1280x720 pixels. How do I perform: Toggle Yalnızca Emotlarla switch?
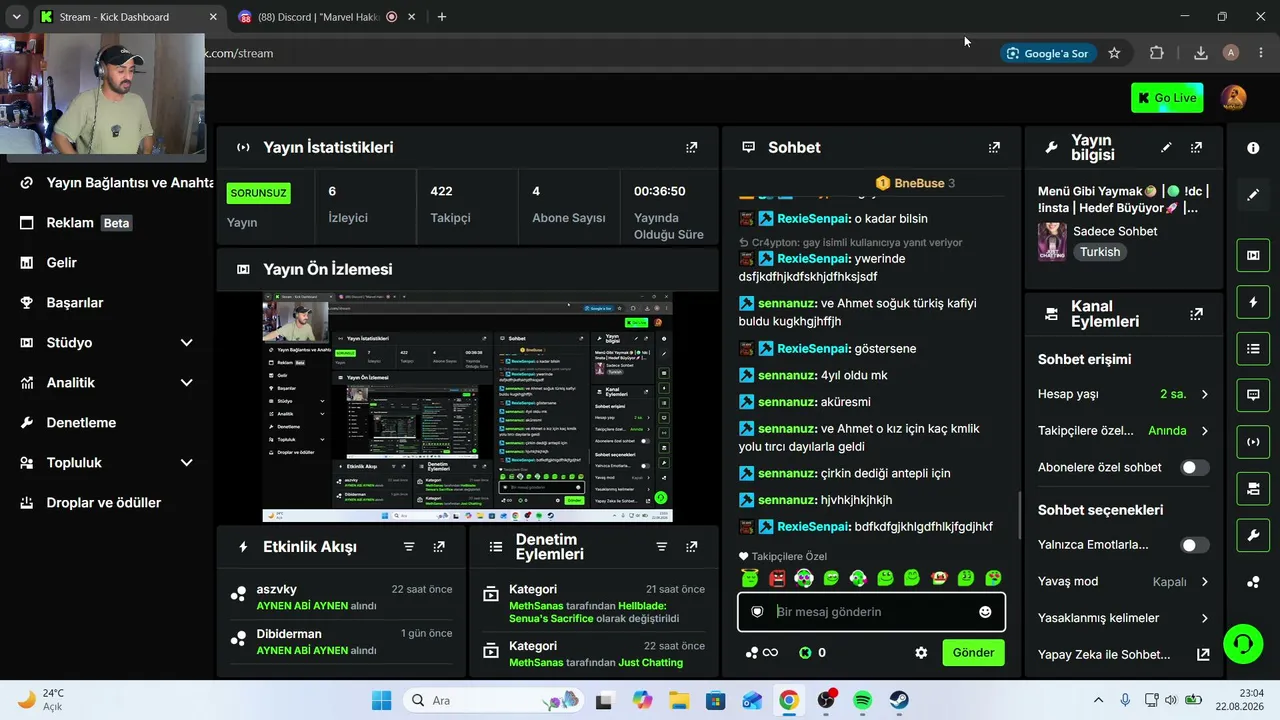1194,545
